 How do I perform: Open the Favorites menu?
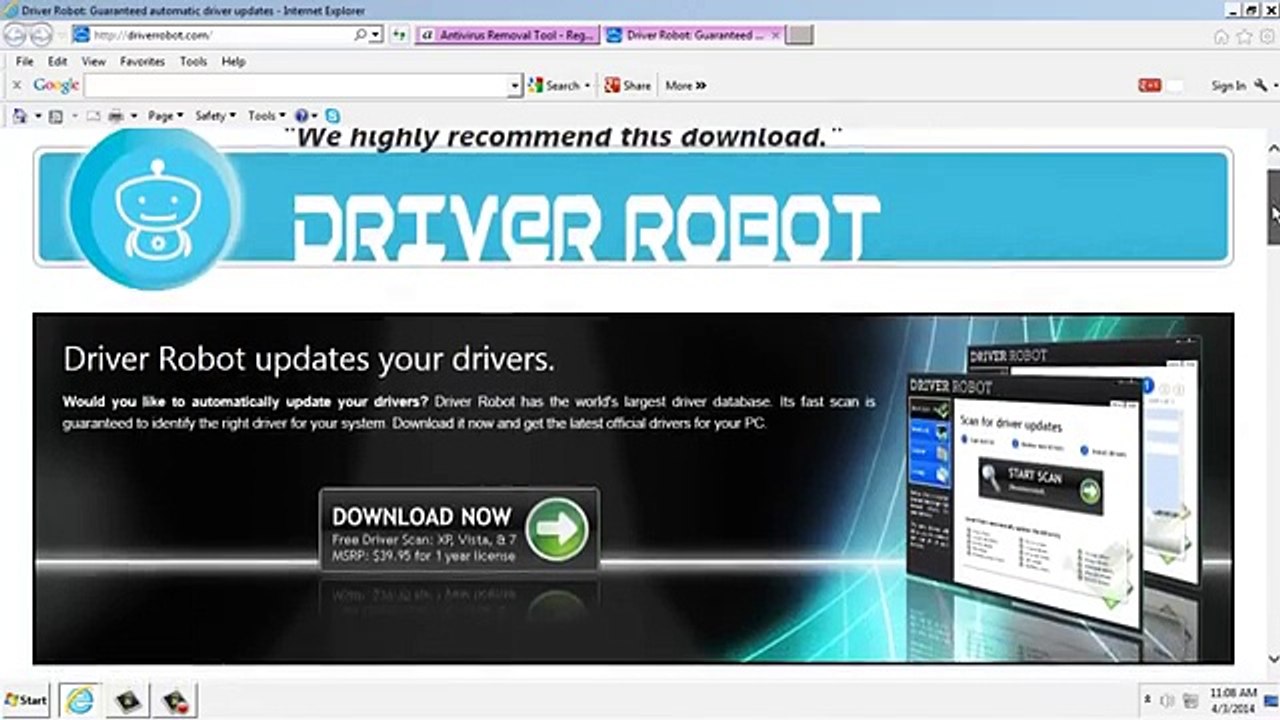143,61
